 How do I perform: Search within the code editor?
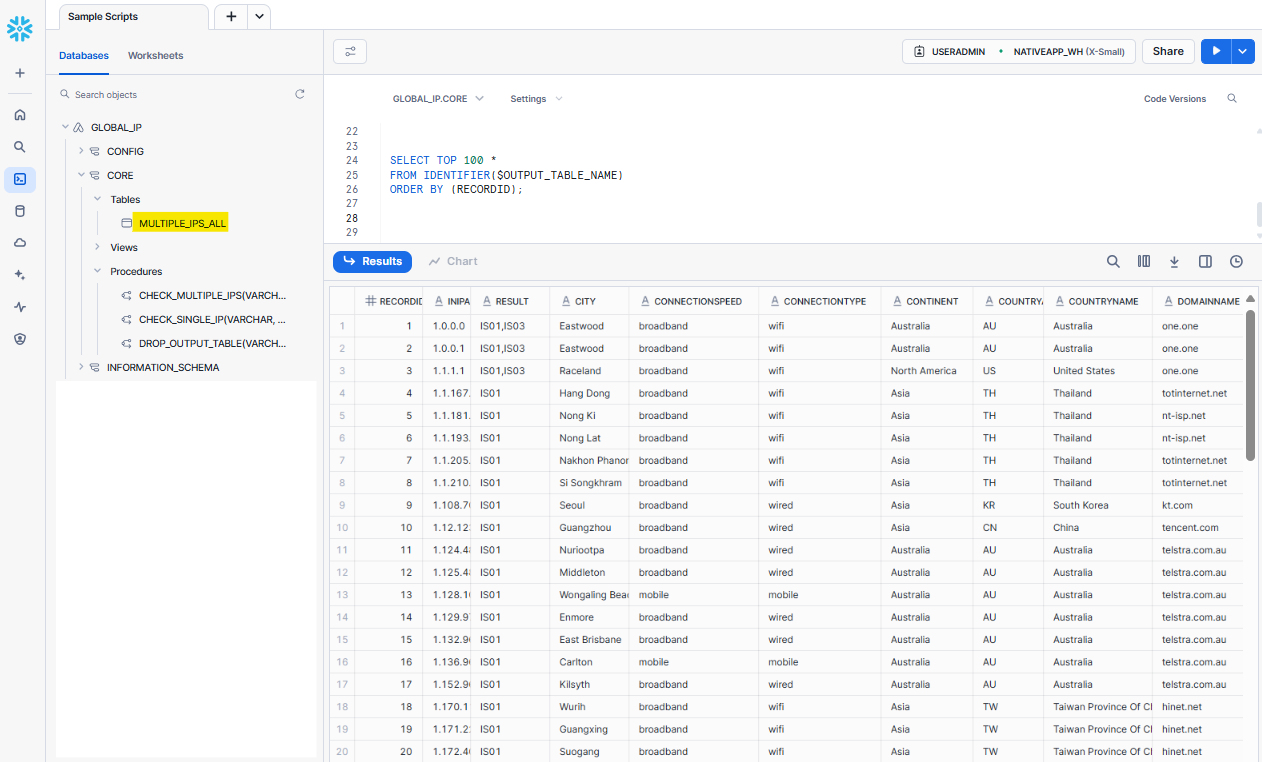[x=1232, y=99]
